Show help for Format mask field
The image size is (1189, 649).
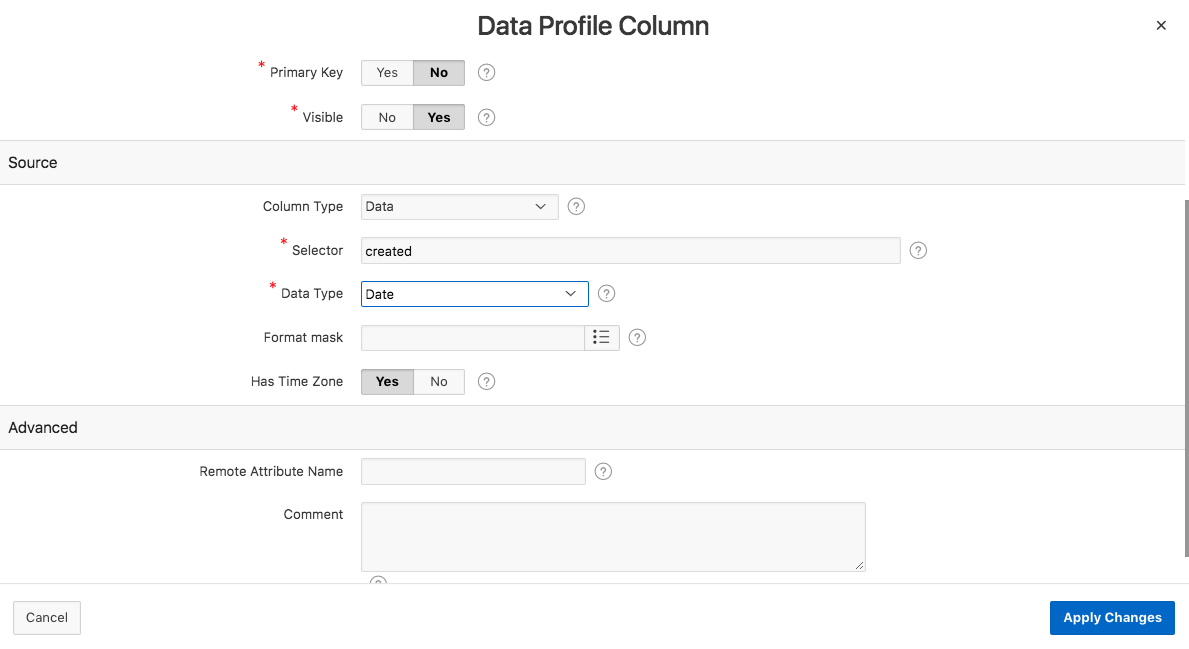click(637, 338)
